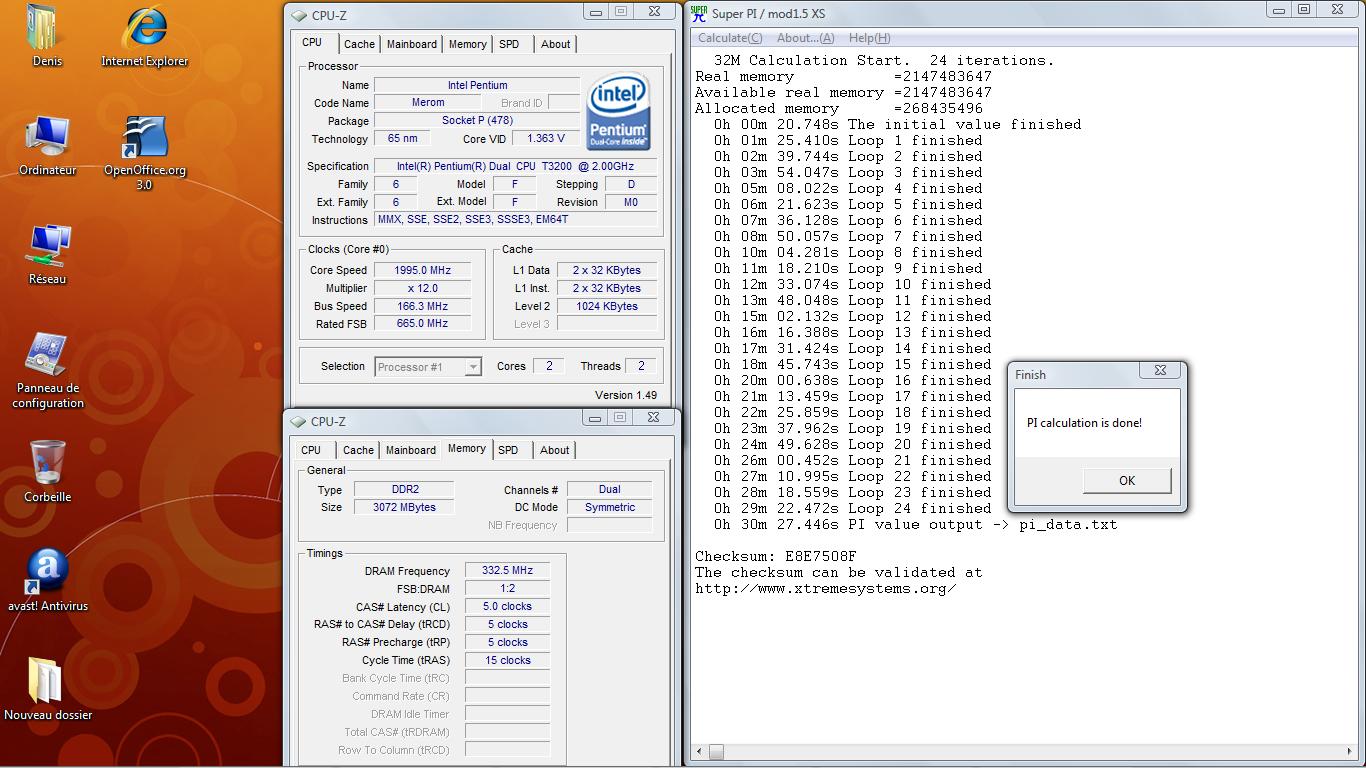This screenshot has width=1366, height=768.
Task: Click the Multiplier x 12.0 value
Action: click(423, 288)
